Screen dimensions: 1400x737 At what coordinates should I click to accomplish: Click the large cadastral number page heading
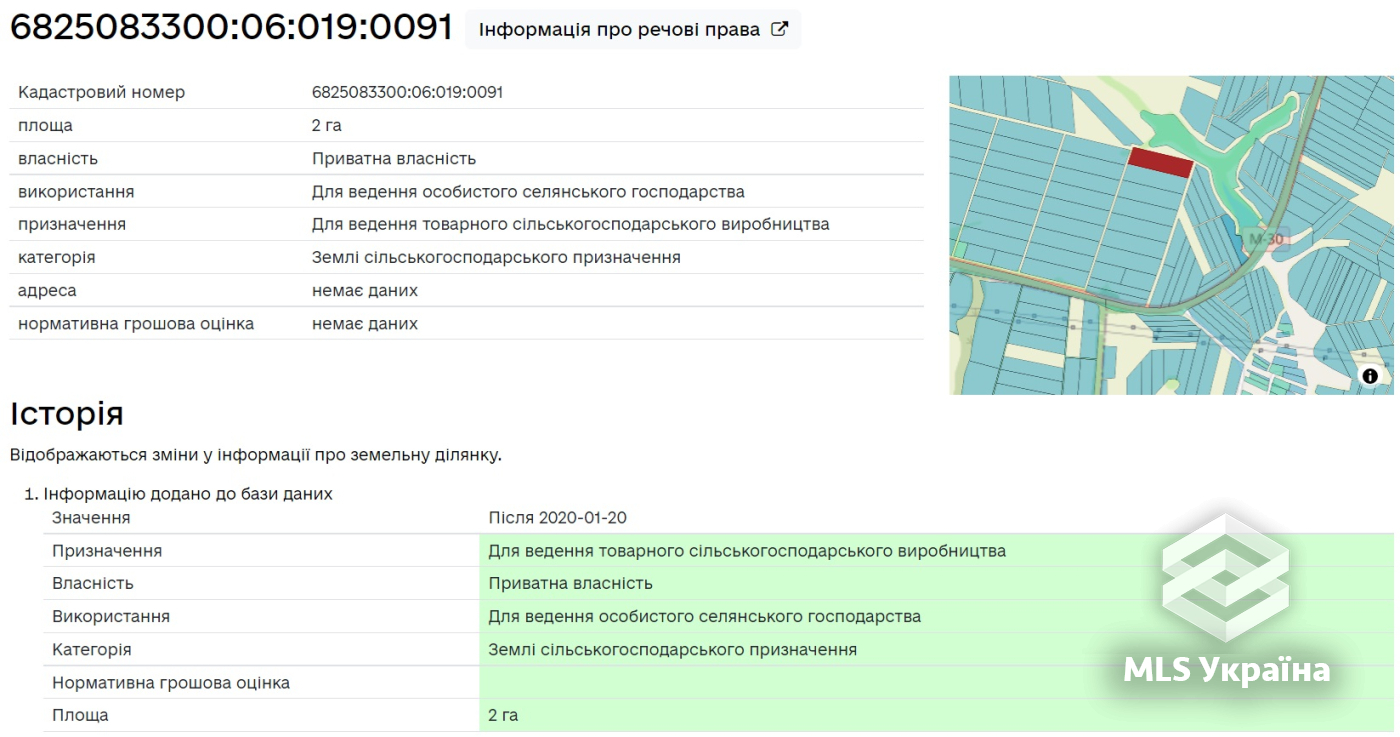pyautogui.click(x=231, y=28)
